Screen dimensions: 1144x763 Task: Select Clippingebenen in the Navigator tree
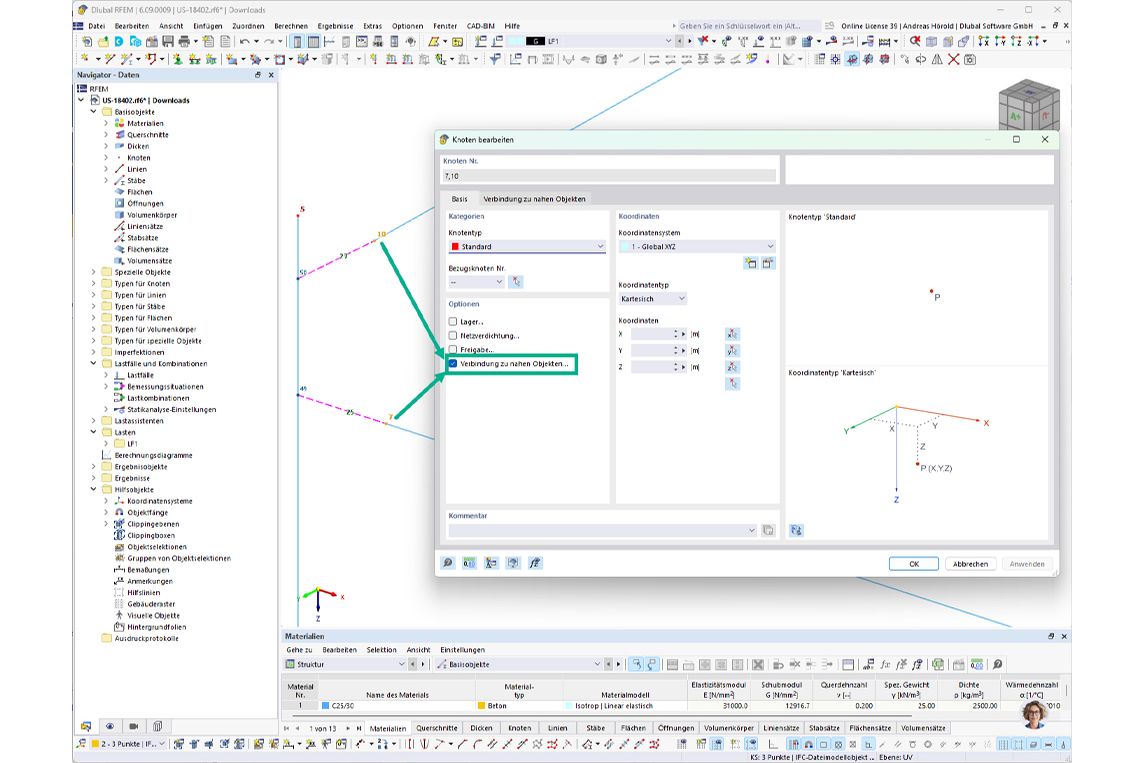coord(153,524)
